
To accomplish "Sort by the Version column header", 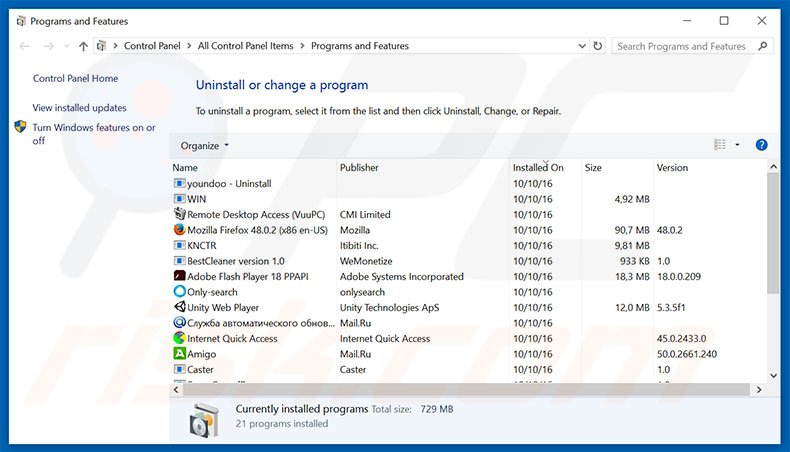I will (709, 167).
